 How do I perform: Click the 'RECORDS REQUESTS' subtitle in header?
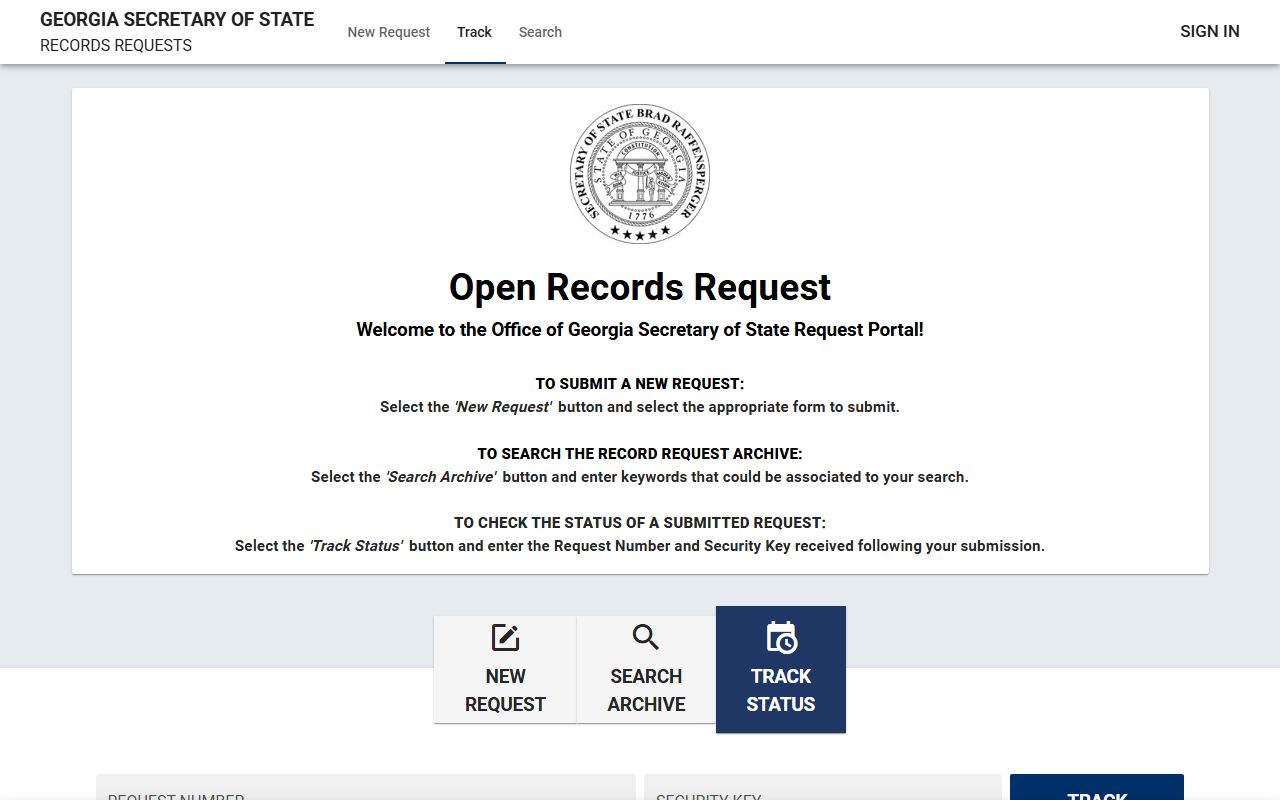point(116,45)
